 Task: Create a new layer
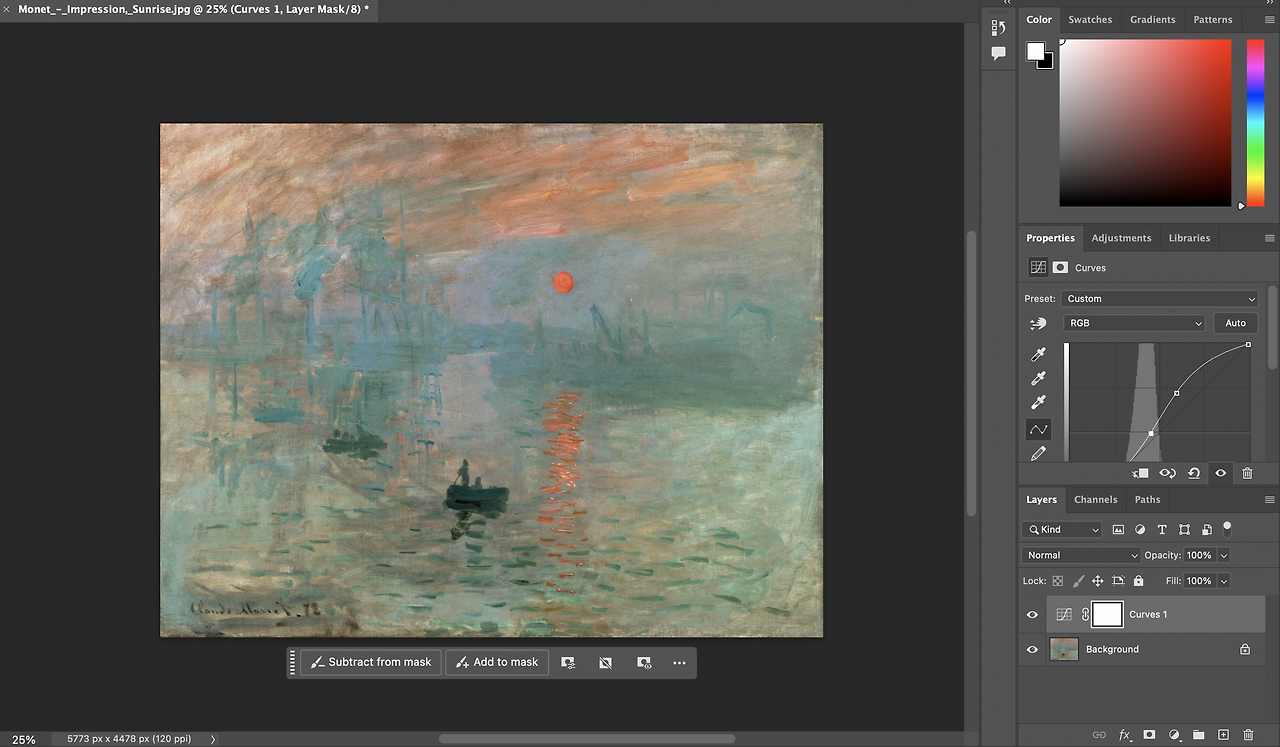1223,735
